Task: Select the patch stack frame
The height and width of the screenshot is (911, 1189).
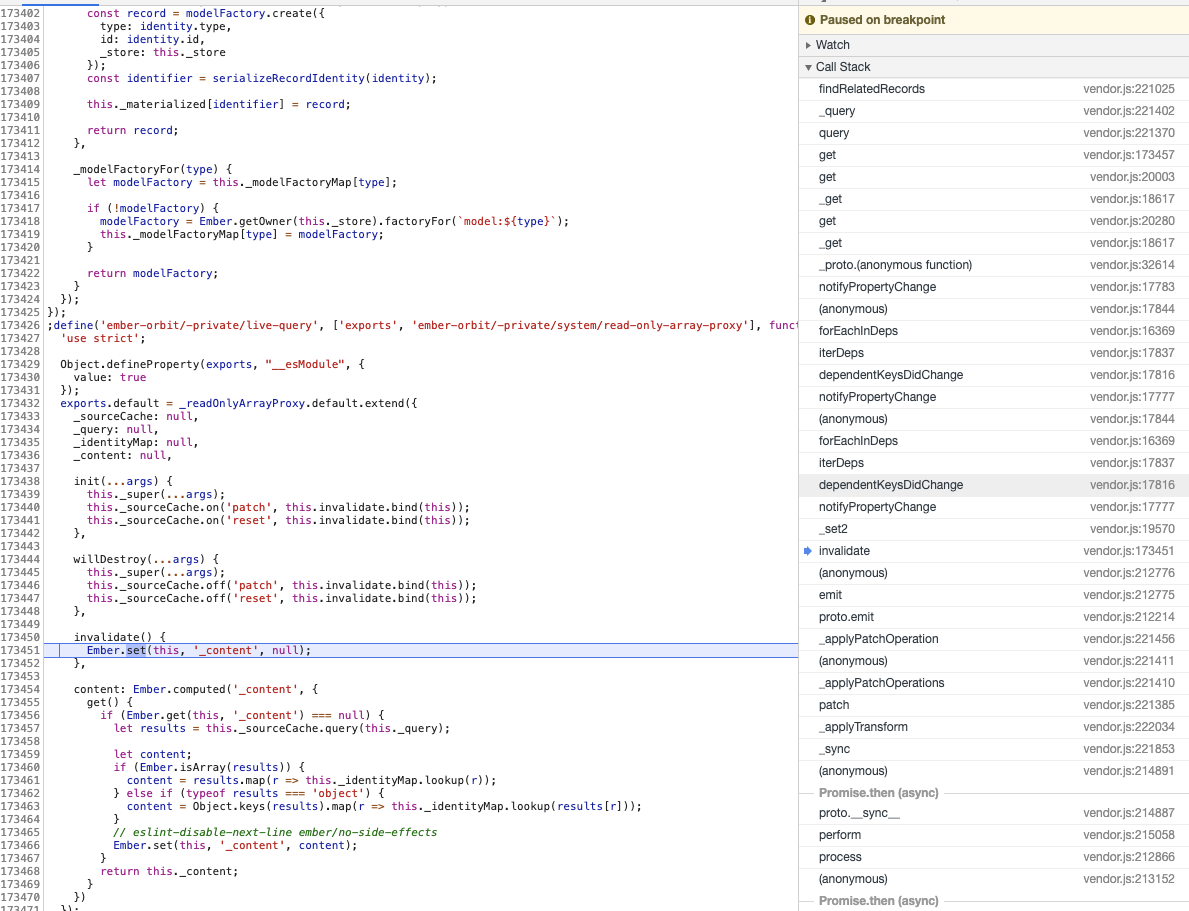Action: [833, 705]
